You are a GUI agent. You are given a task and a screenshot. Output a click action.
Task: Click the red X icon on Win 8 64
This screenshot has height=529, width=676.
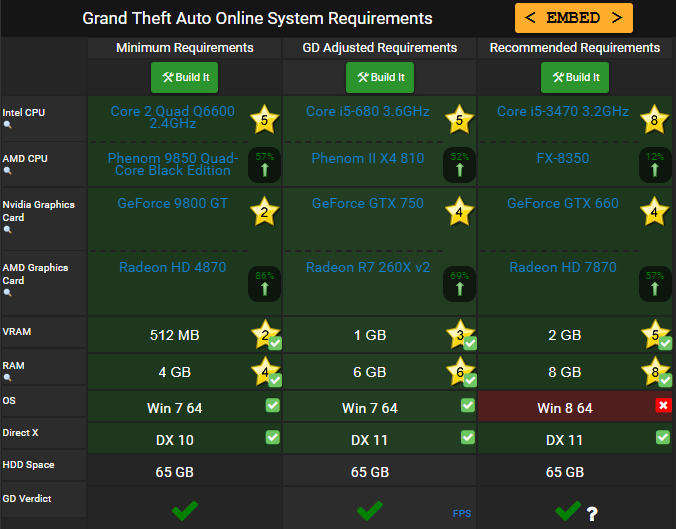[662, 405]
